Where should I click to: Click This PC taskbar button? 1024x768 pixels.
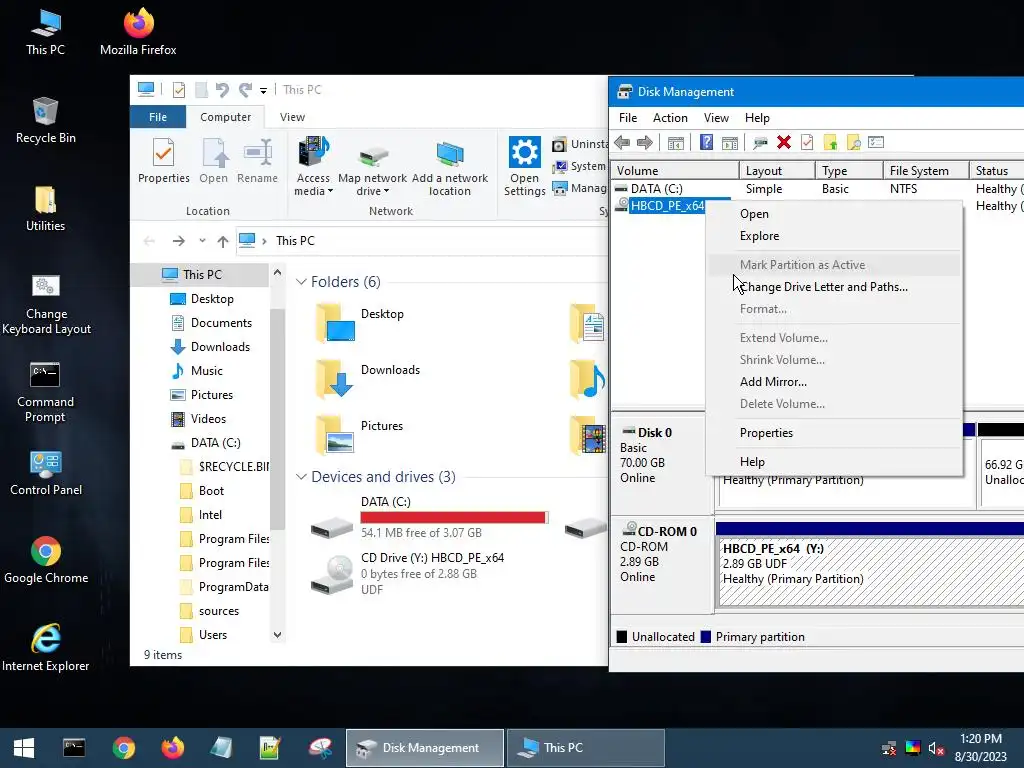point(586,748)
